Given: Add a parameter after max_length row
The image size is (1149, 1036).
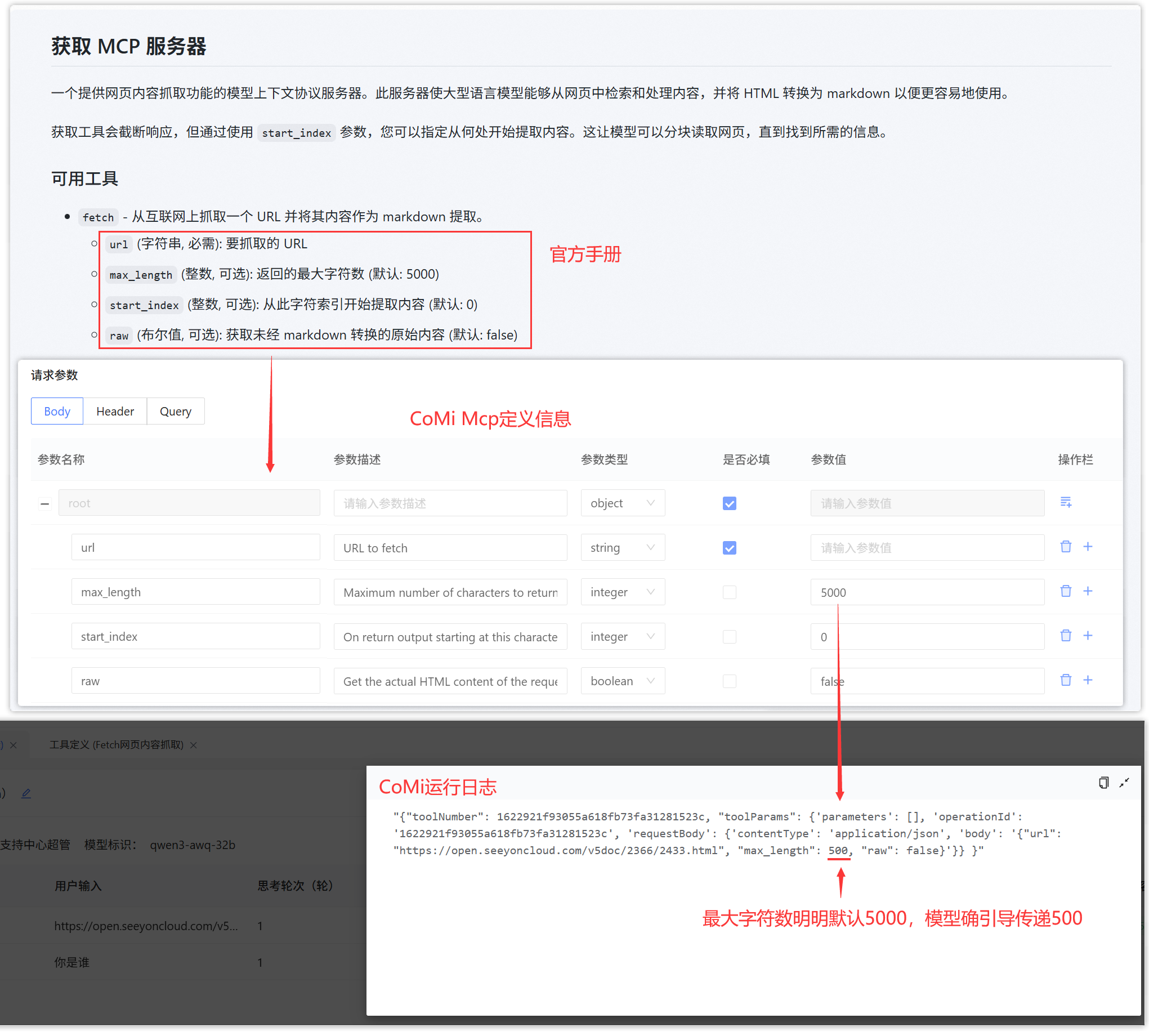Looking at the screenshot, I should (1088, 591).
